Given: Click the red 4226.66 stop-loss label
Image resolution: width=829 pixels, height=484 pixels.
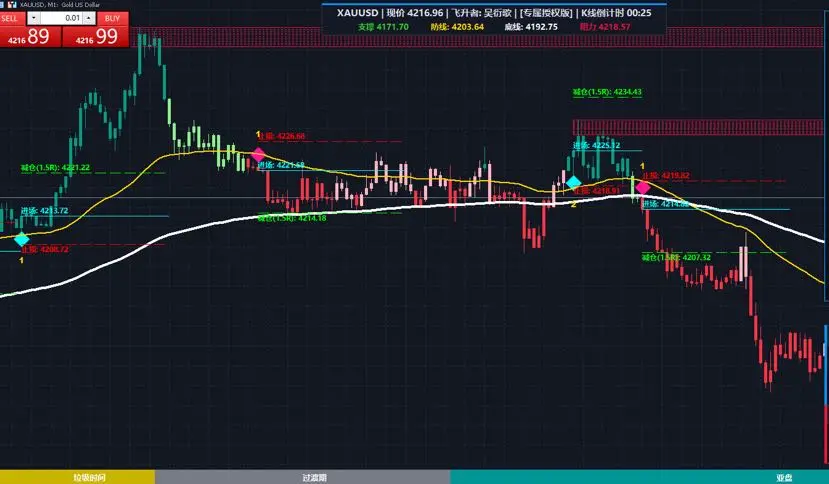Looking at the screenshot, I should pyautogui.click(x=281, y=136).
